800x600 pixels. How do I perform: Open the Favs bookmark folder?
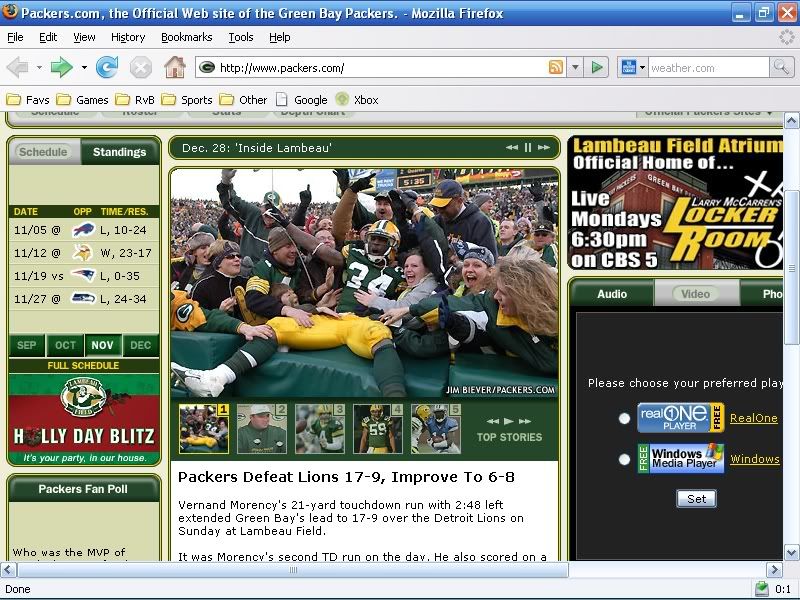[x=28, y=99]
